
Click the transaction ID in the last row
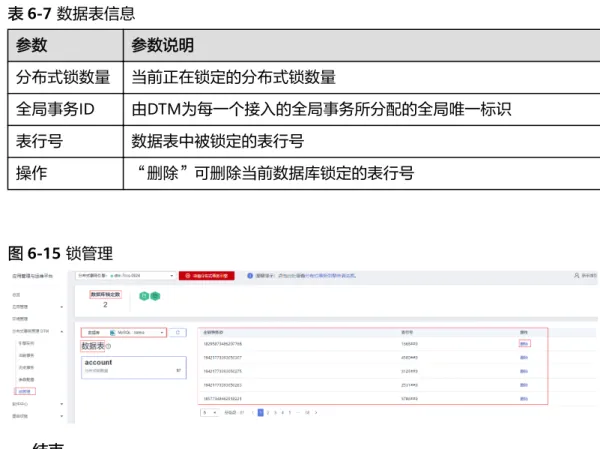tap(222, 399)
